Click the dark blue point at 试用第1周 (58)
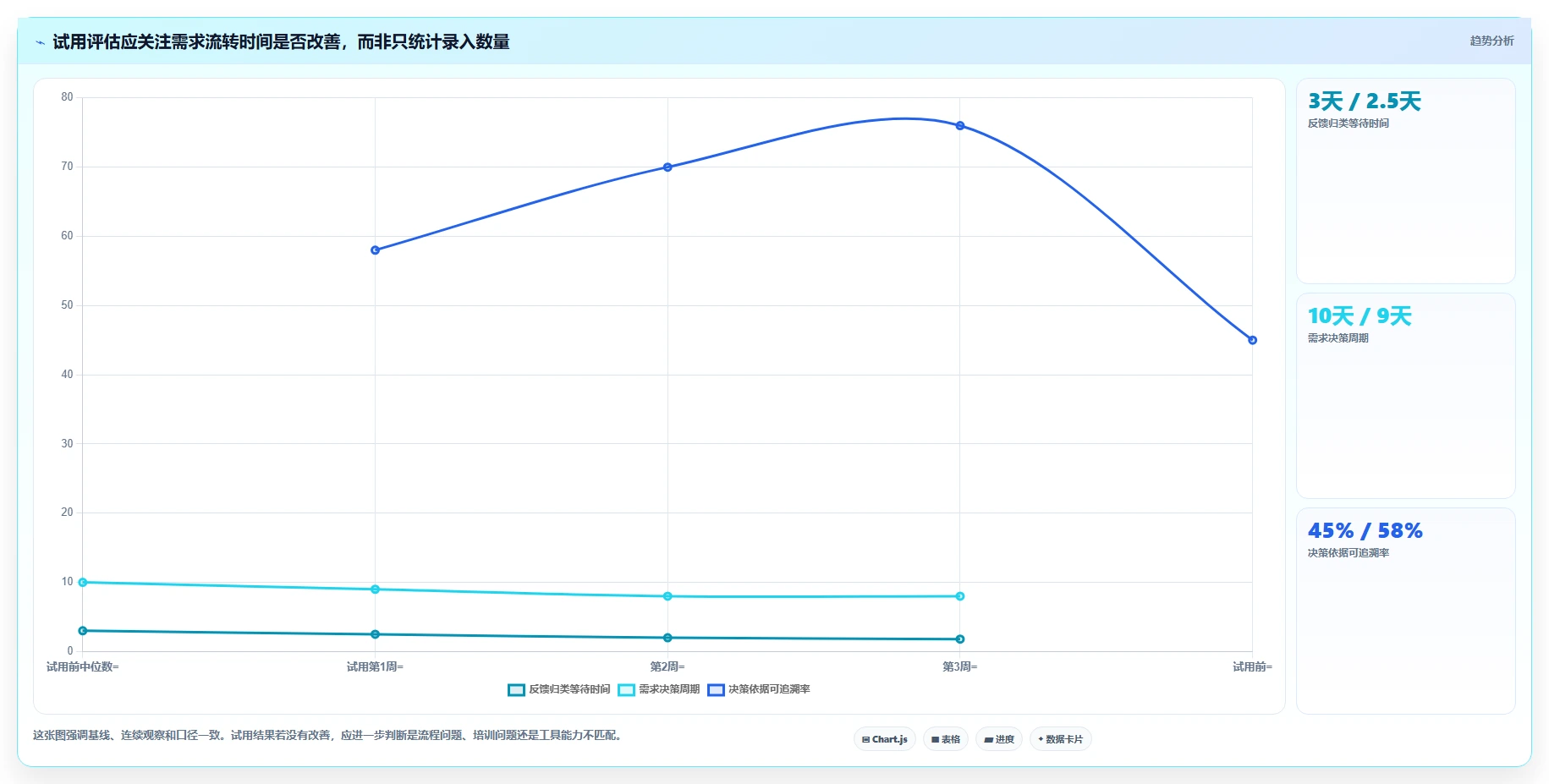 pyautogui.click(x=375, y=250)
